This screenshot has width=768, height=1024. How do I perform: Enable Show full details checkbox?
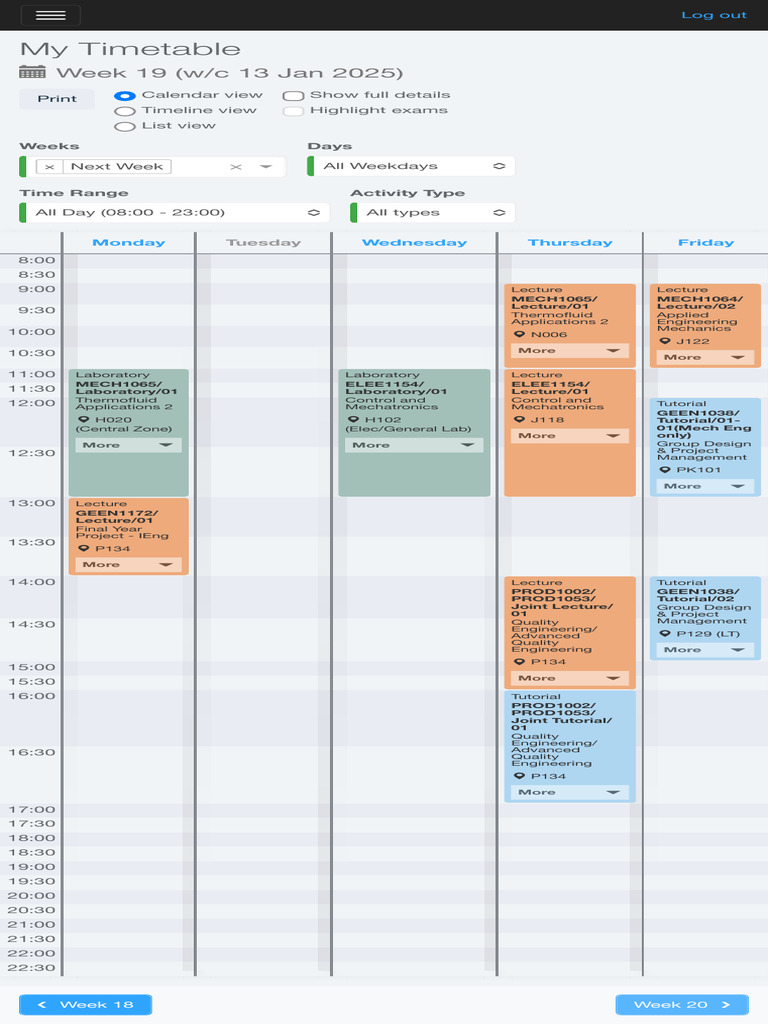(x=293, y=96)
